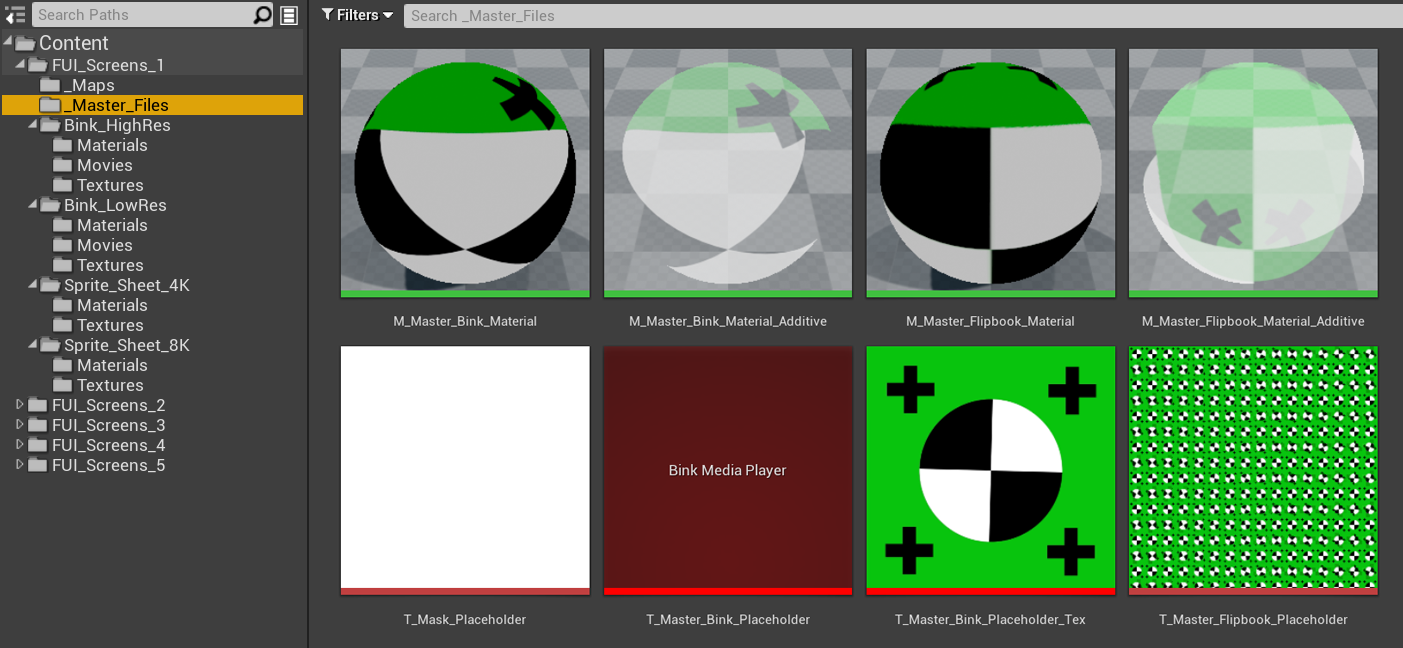This screenshot has width=1403, height=648.
Task: Select the T_Master_Bink_Placeholder_Tex texture
Action: [x=990, y=469]
